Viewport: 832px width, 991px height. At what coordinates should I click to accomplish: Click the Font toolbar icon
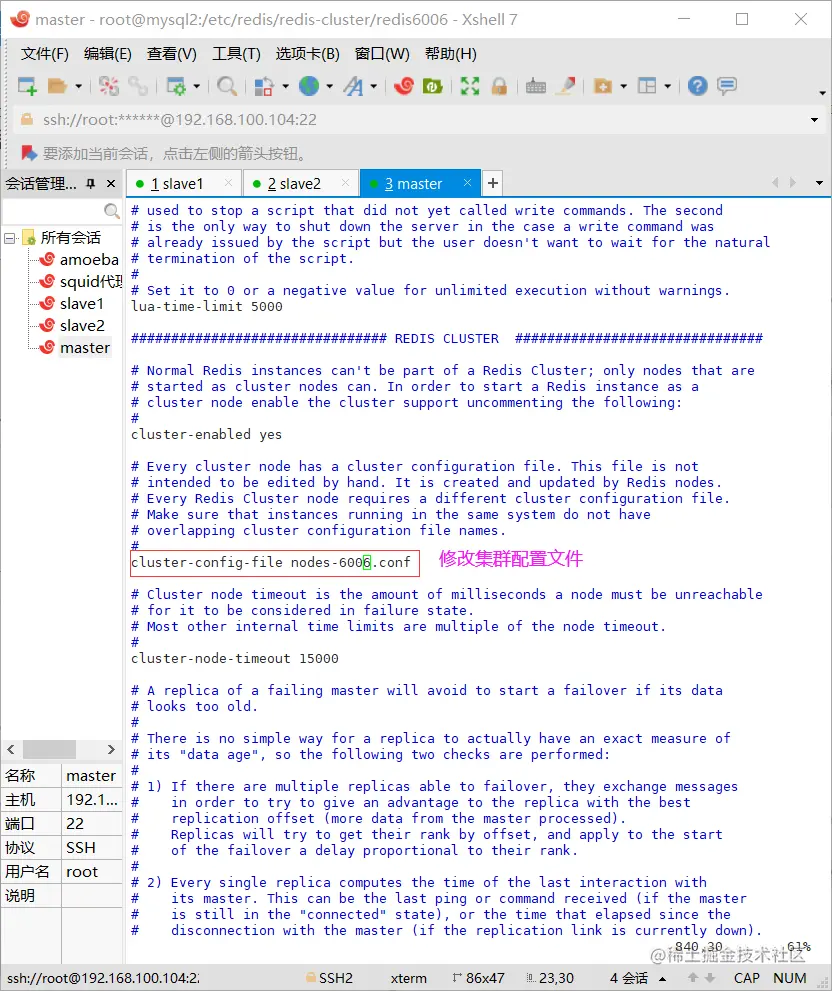tap(353, 86)
